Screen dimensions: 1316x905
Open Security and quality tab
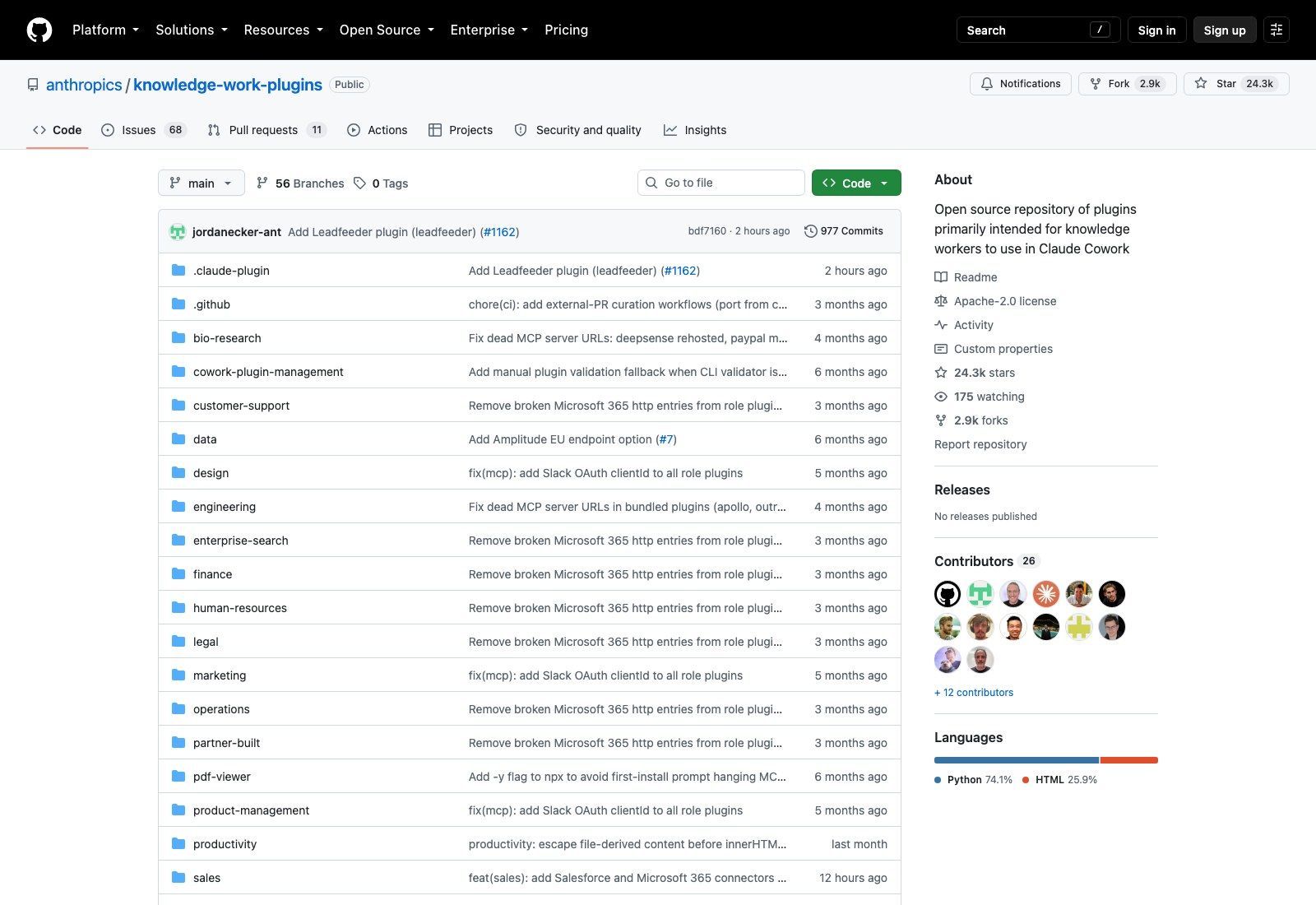pyautogui.click(x=577, y=130)
